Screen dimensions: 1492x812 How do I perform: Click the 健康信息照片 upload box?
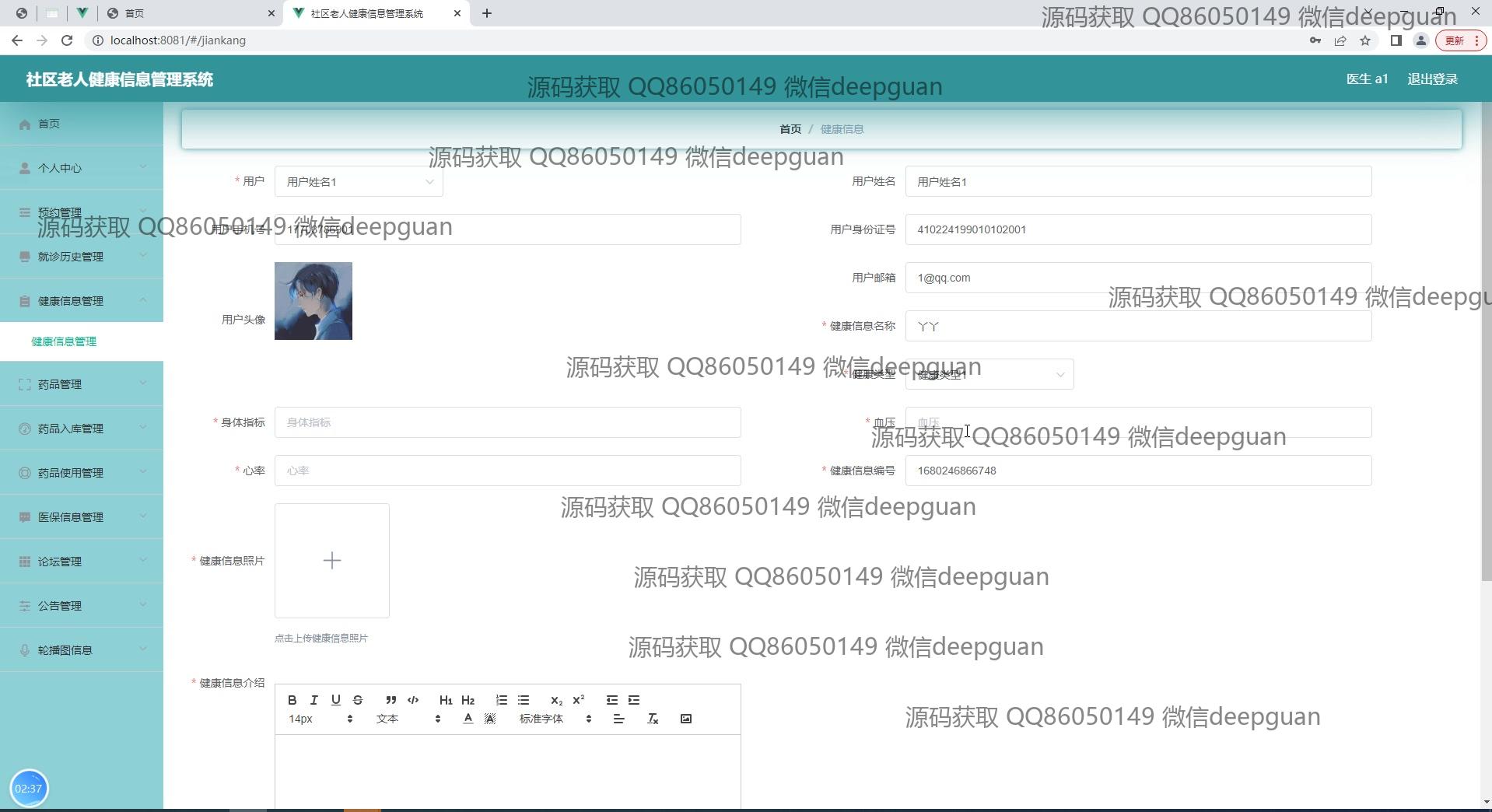pyautogui.click(x=332, y=561)
